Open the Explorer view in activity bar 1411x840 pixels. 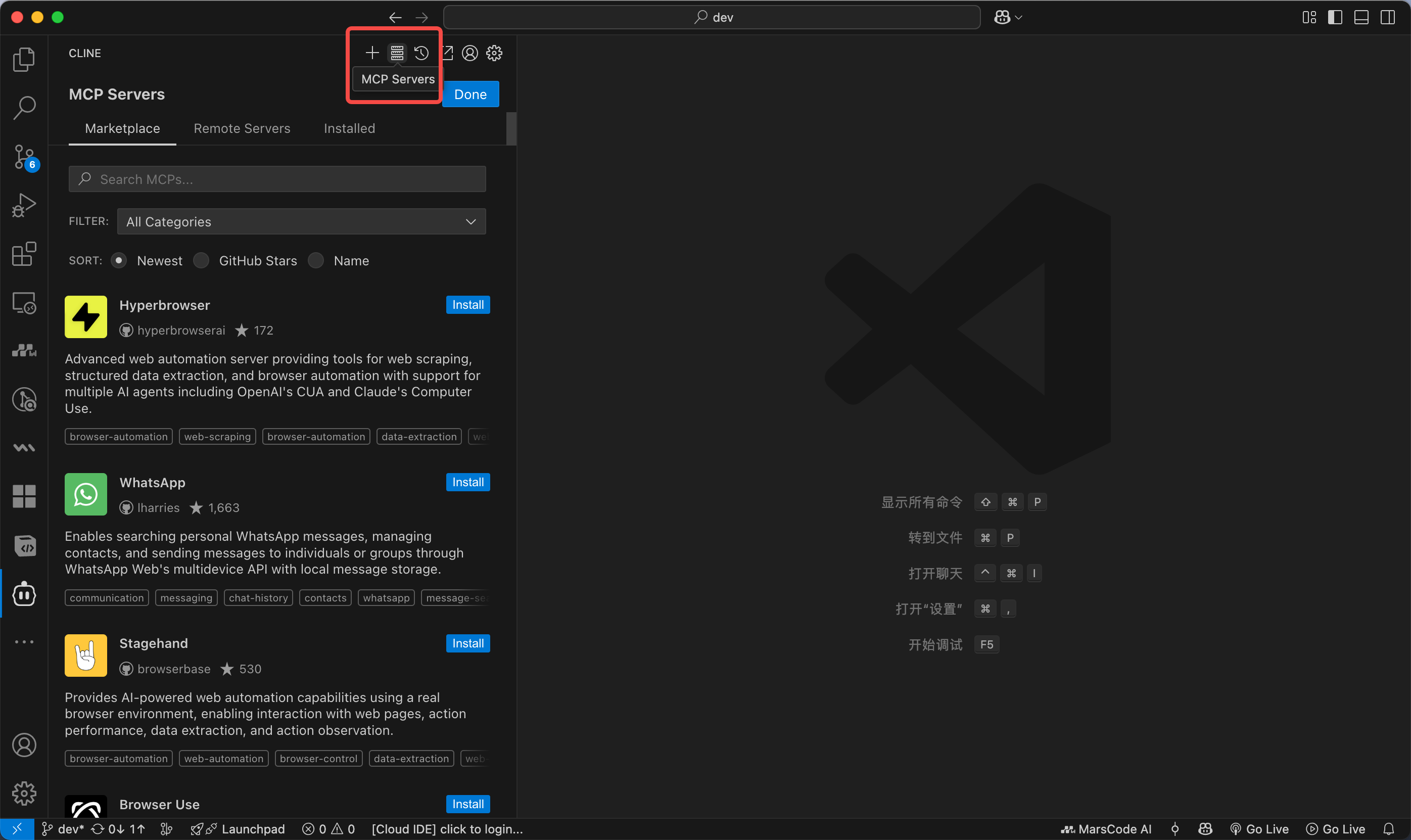(24, 60)
